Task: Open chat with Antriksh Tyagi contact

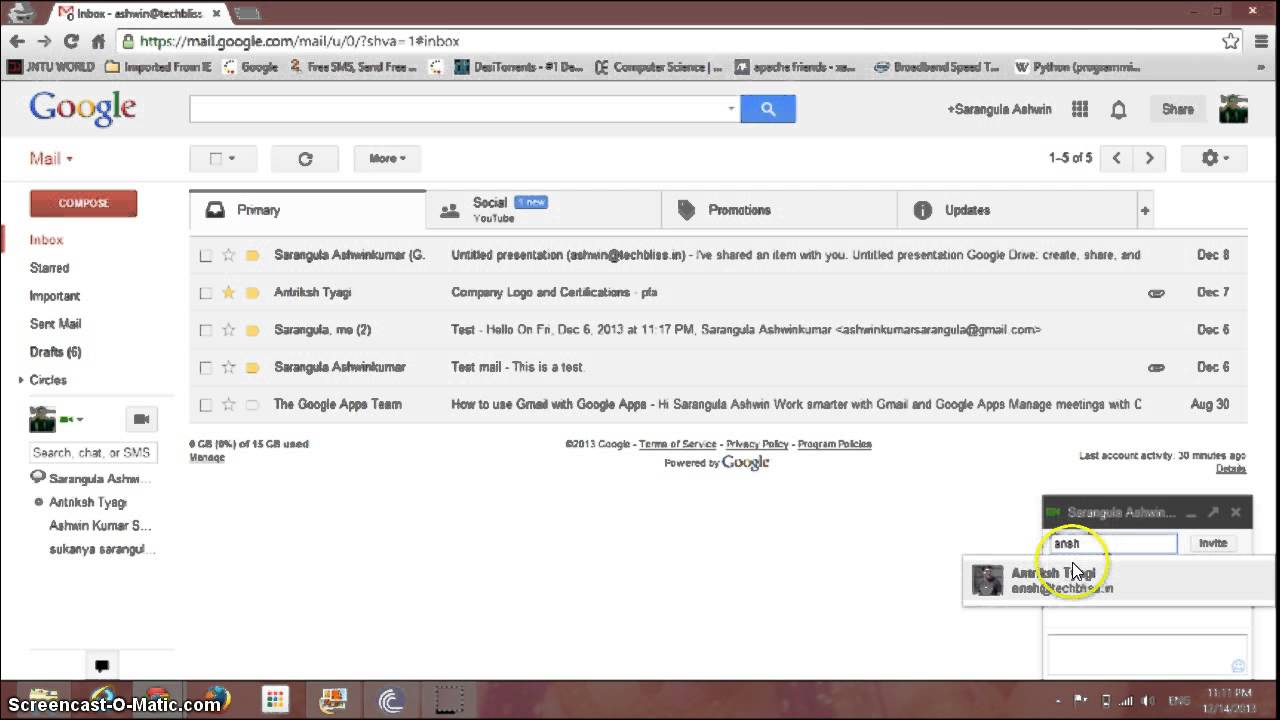Action: click(x=88, y=502)
